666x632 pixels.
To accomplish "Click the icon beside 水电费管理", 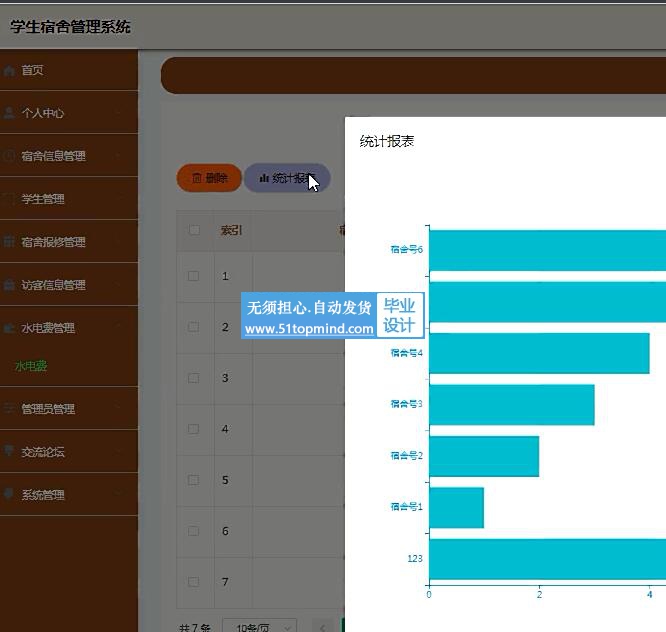I will 10,328.
